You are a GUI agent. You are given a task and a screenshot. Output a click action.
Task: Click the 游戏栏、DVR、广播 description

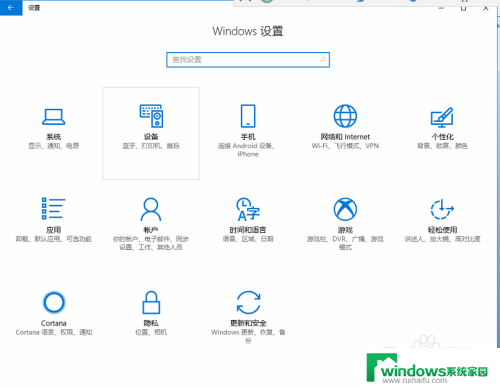point(345,243)
